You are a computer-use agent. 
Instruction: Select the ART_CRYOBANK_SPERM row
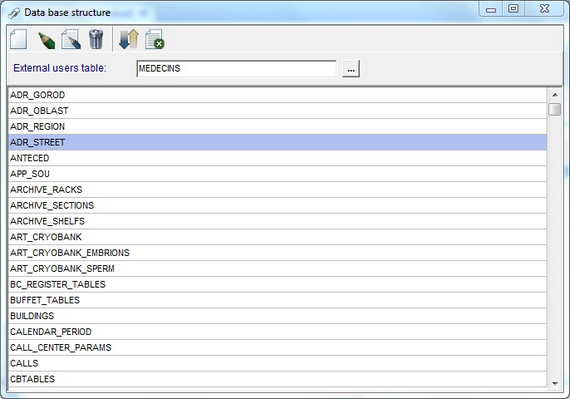point(277,269)
